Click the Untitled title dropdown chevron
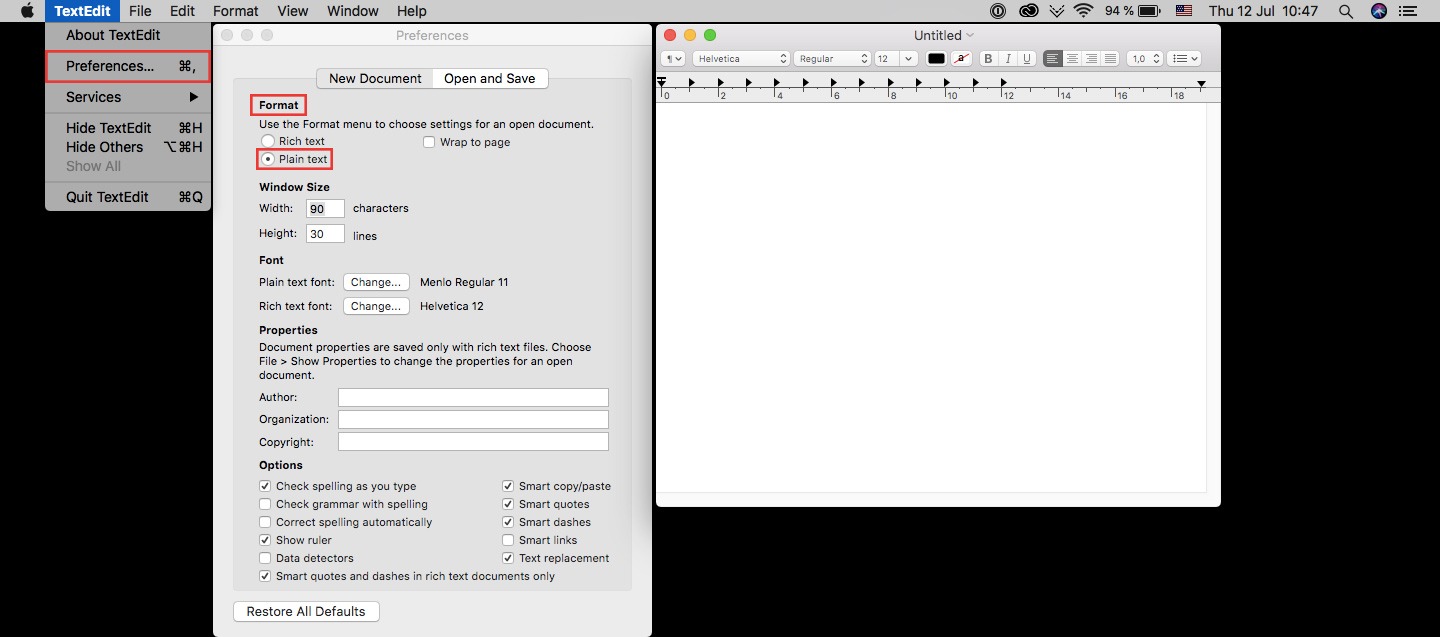Image resolution: width=1440 pixels, height=637 pixels. coord(970,35)
